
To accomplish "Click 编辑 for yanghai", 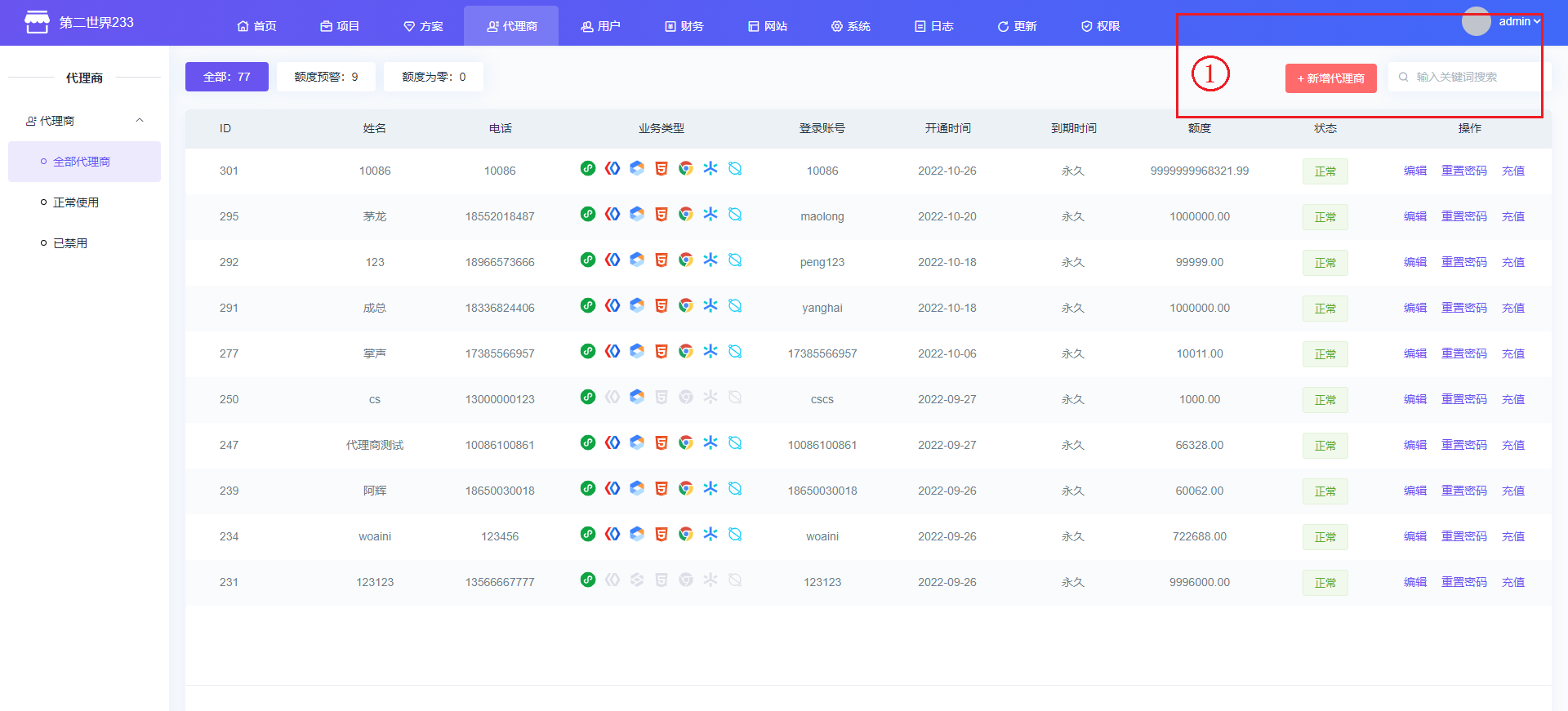I will 1415,308.
